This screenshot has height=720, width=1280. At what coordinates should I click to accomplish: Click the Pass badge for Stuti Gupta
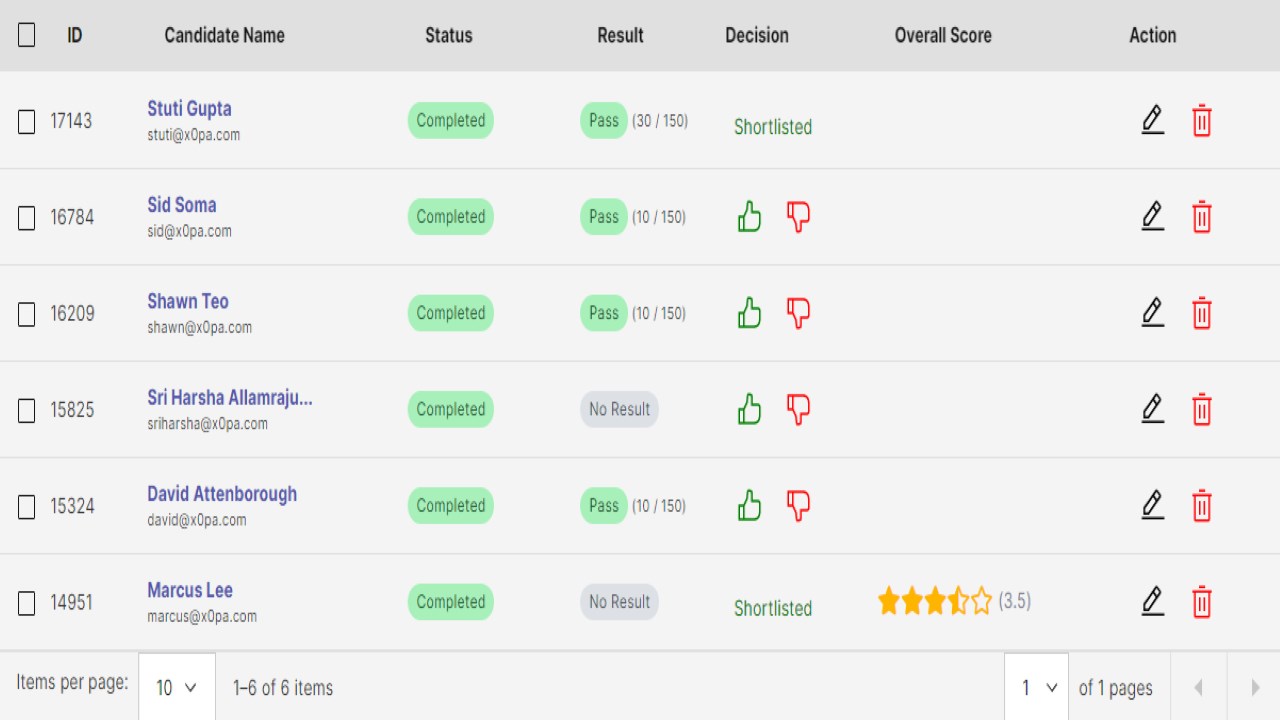coord(604,120)
